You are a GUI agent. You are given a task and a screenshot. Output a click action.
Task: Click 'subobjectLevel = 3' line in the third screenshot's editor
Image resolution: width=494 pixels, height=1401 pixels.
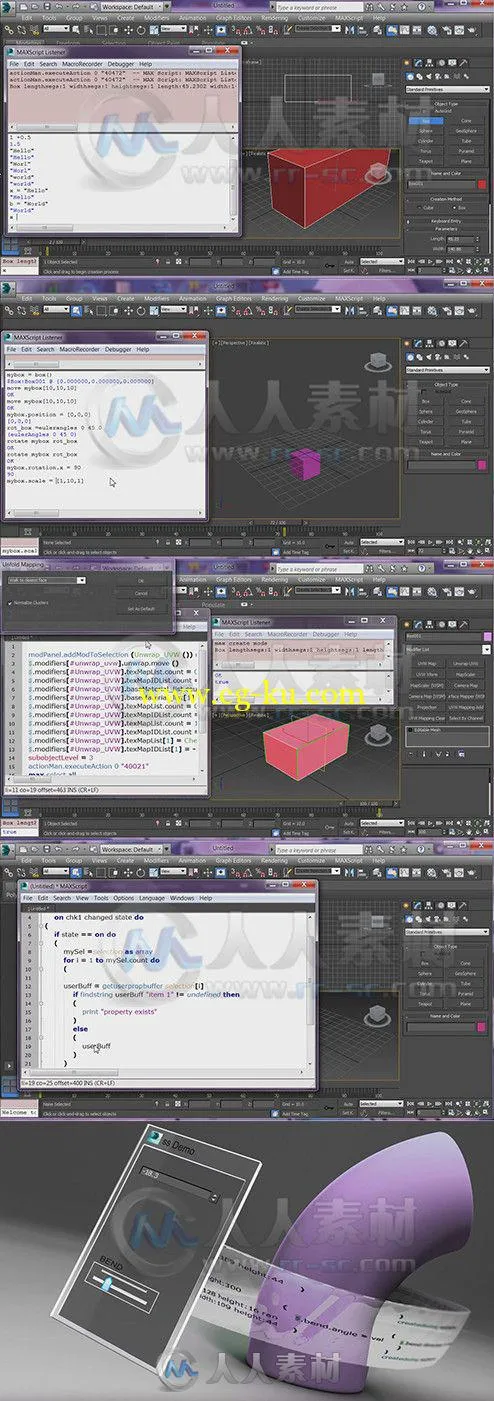(63, 757)
